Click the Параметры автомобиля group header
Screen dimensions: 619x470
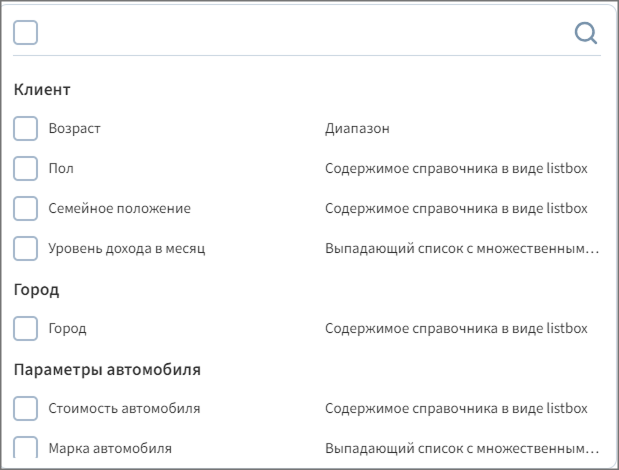coord(107,370)
